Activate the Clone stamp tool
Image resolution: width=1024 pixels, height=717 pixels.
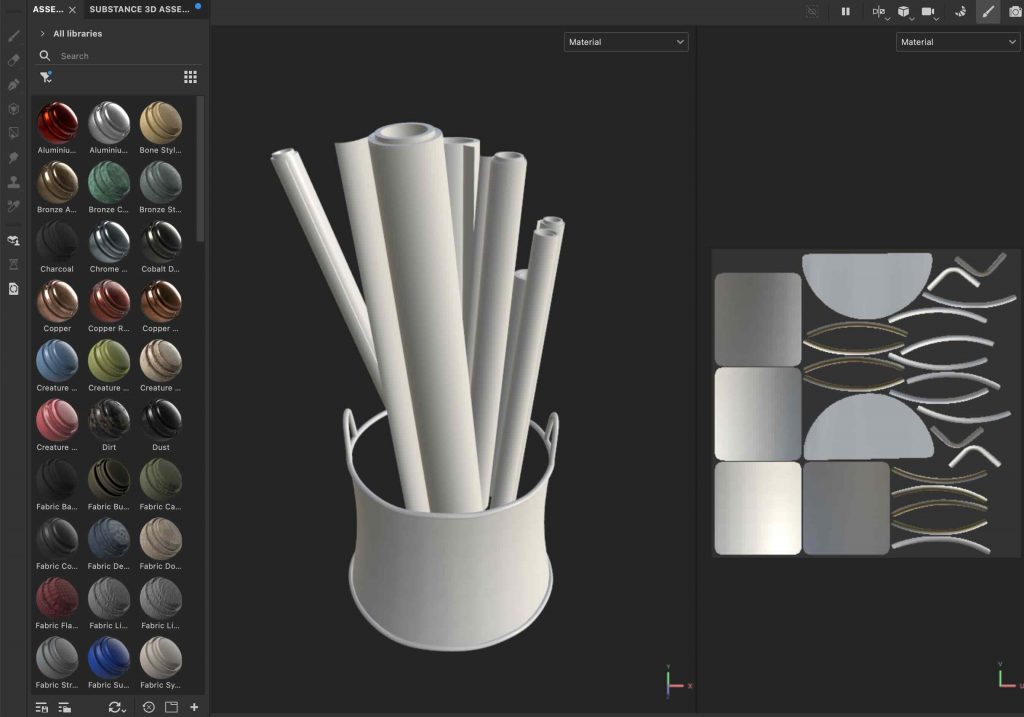(14, 182)
